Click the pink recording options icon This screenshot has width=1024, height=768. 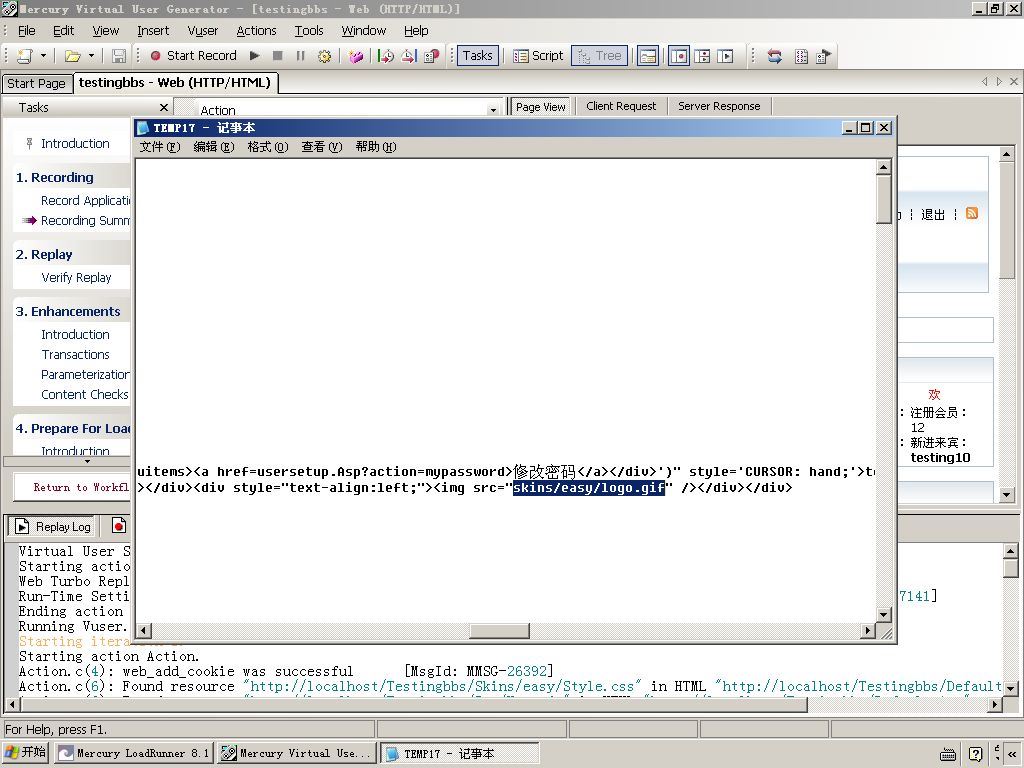pos(355,56)
